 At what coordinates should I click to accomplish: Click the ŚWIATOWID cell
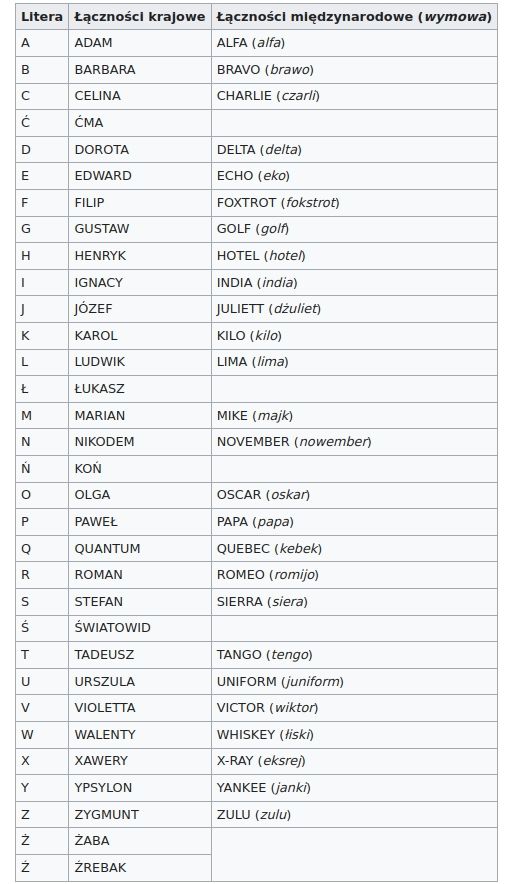(x=140, y=627)
